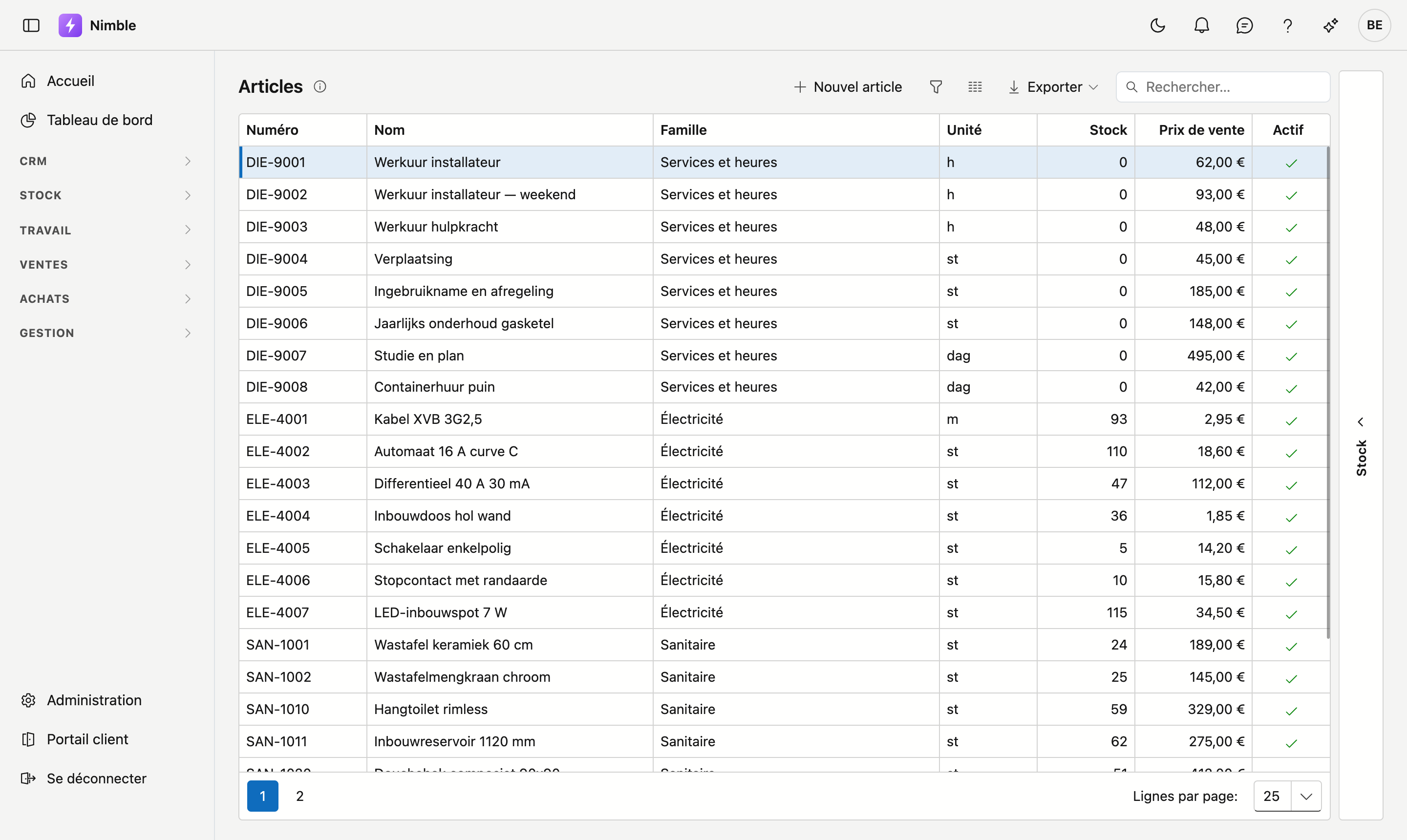This screenshot has width=1407, height=840.
Task: Switch to dark mode with the moon icon
Action: click(x=1157, y=25)
